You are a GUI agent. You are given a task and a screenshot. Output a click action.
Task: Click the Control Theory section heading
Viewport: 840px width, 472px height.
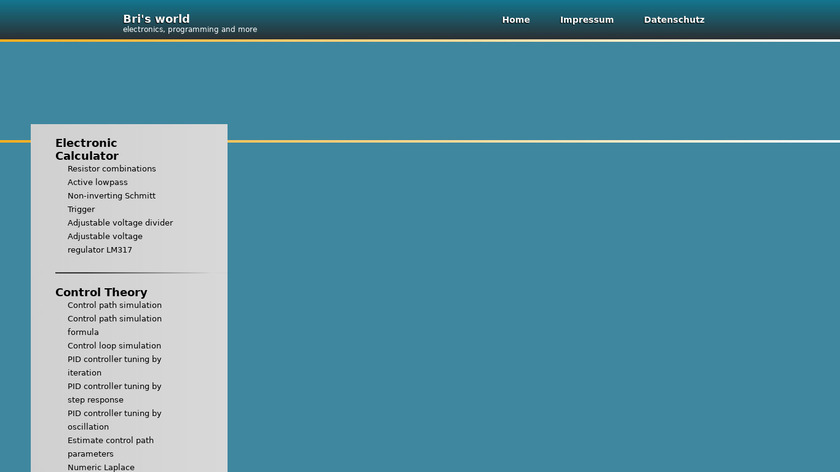coord(101,292)
